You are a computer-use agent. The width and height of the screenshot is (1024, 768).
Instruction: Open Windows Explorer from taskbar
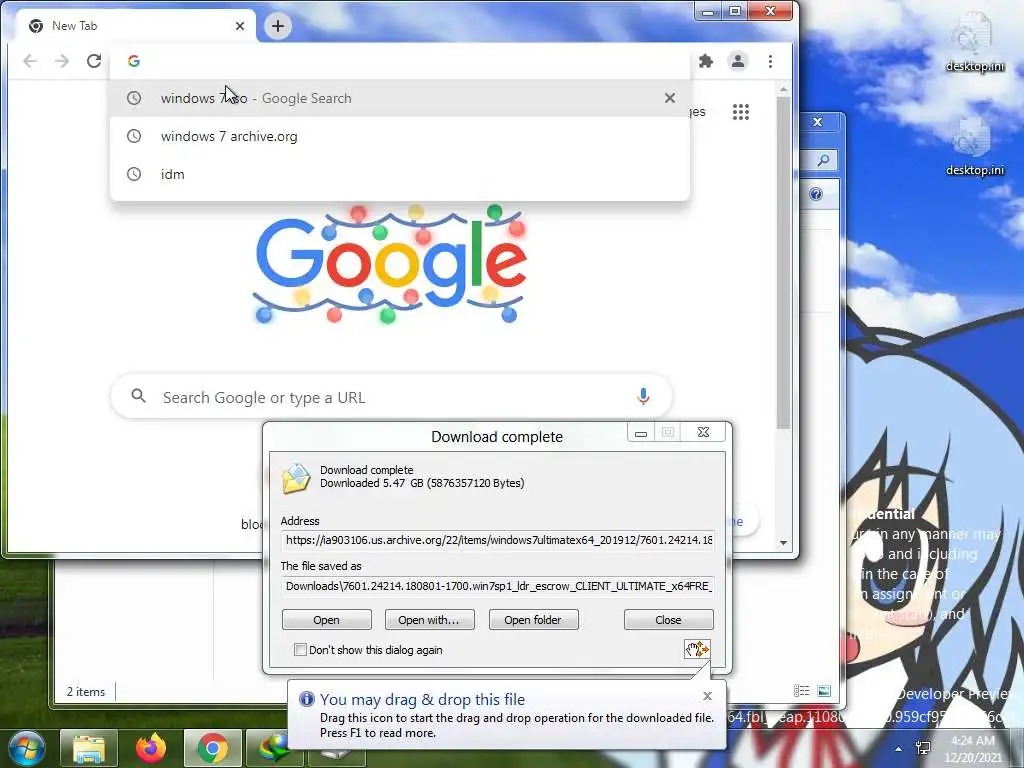[x=89, y=748]
